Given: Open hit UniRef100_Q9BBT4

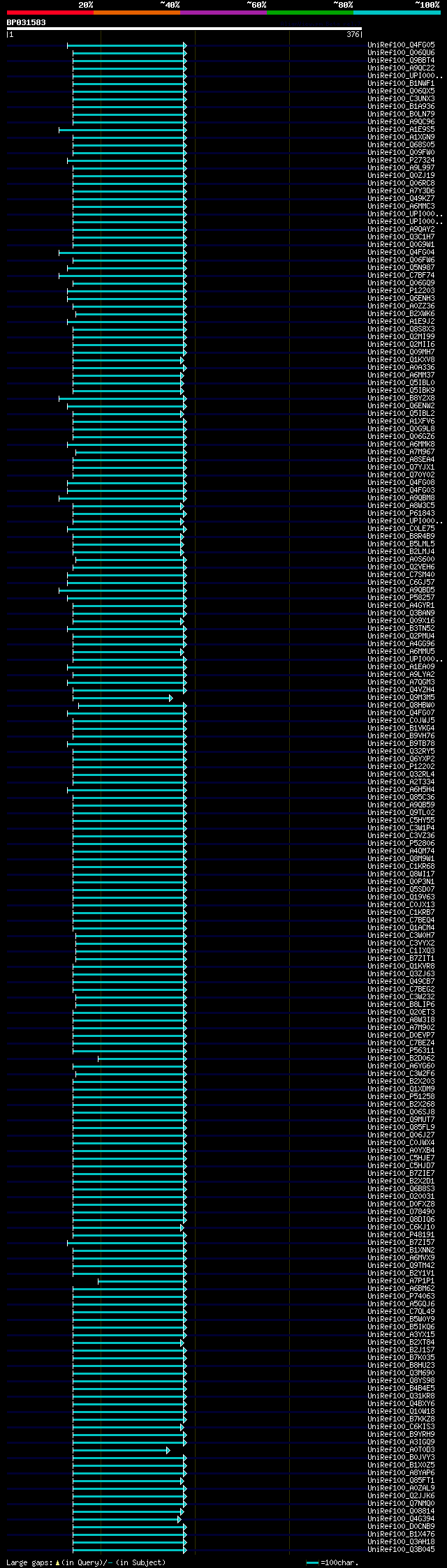Looking at the screenshot, I should click(401, 60).
